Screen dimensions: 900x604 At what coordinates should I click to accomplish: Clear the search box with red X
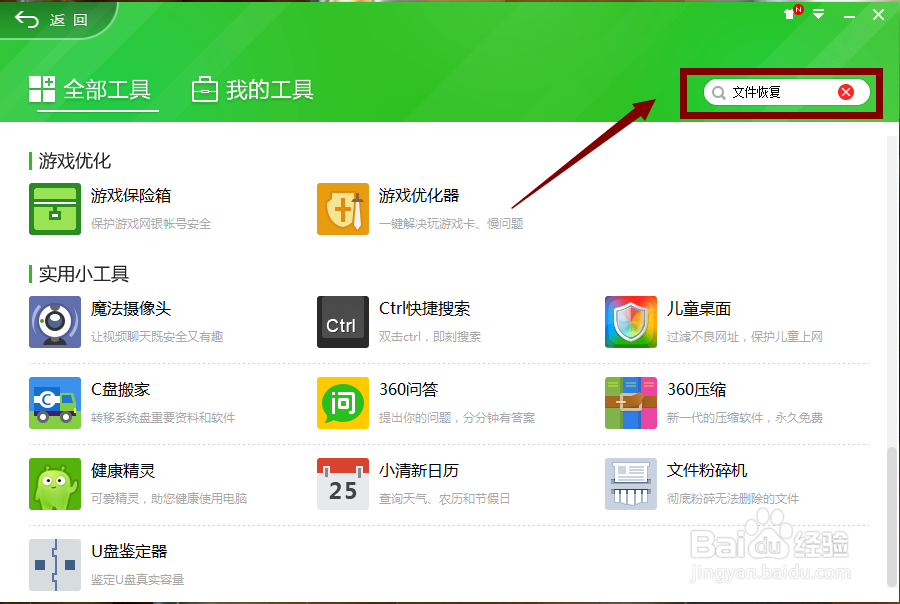point(845,92)
